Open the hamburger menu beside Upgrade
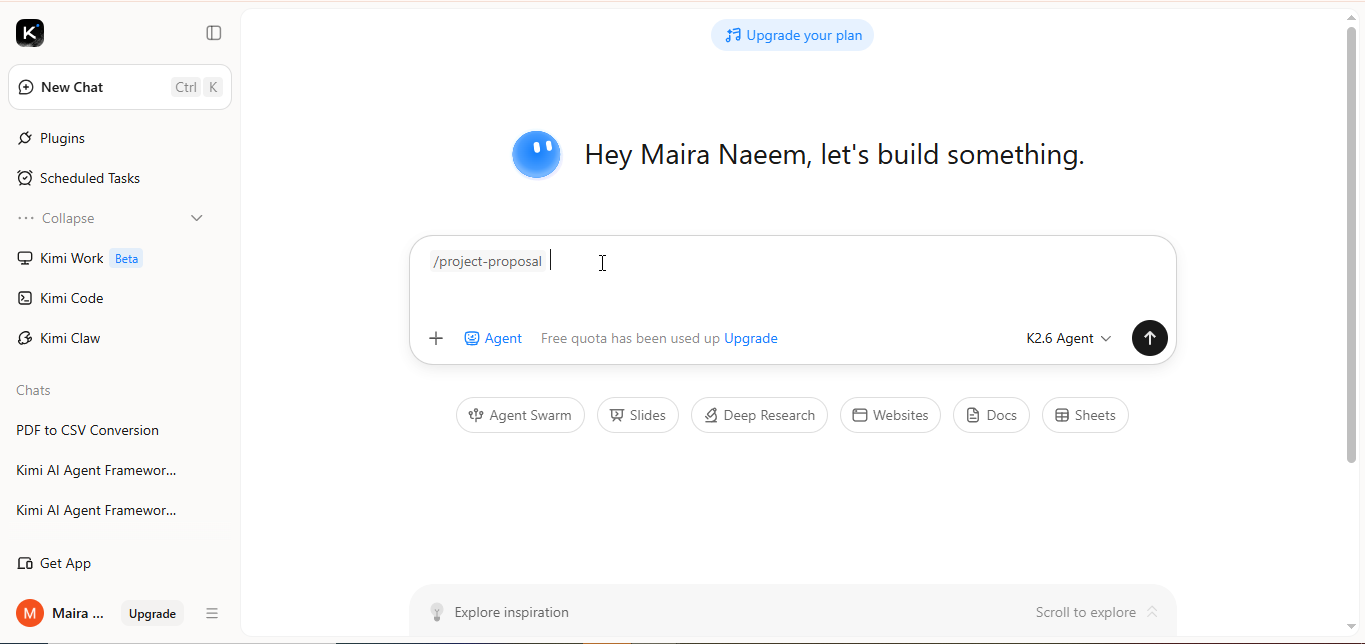The image size is (1365, 644). (212, 613)
